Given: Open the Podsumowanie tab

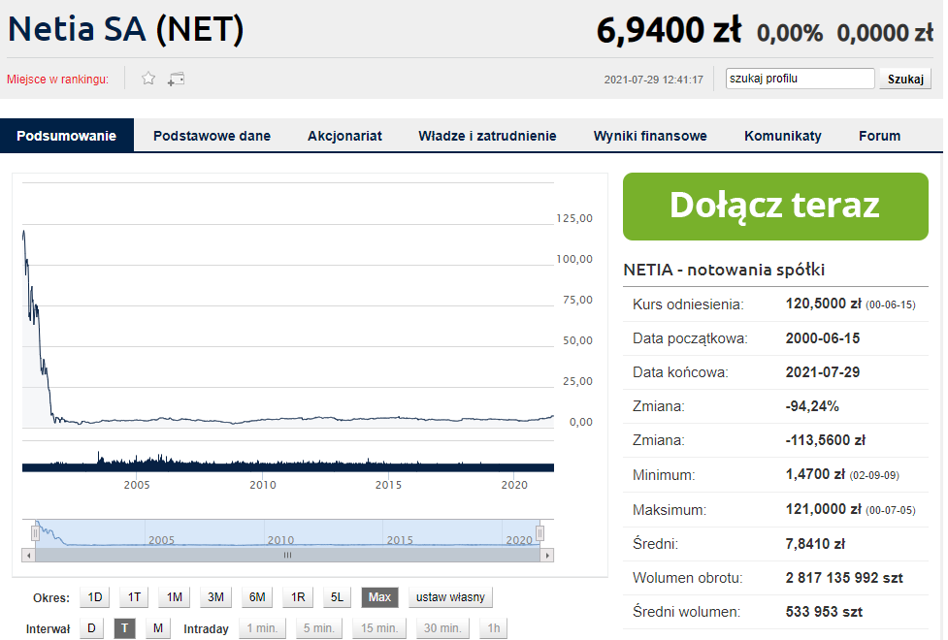Looking at the screenshot, I should [67, 135].
